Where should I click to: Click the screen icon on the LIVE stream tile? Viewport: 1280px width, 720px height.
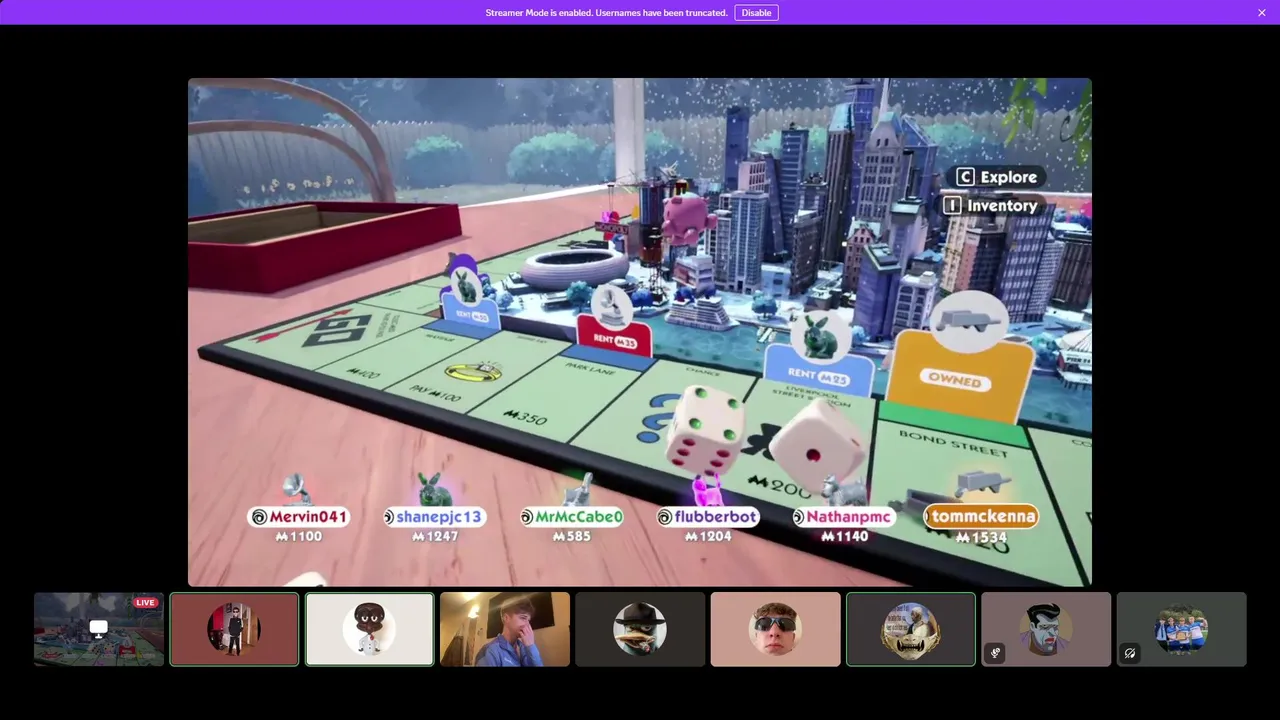pyautogui.click(x=99, y=628)
